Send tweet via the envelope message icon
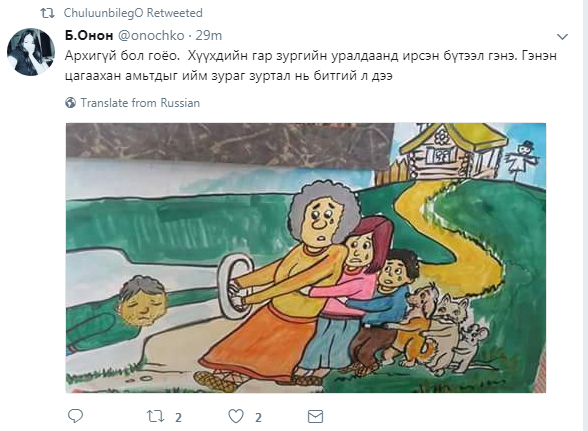Viewport: 588px width, 431px height. (315, 416)
